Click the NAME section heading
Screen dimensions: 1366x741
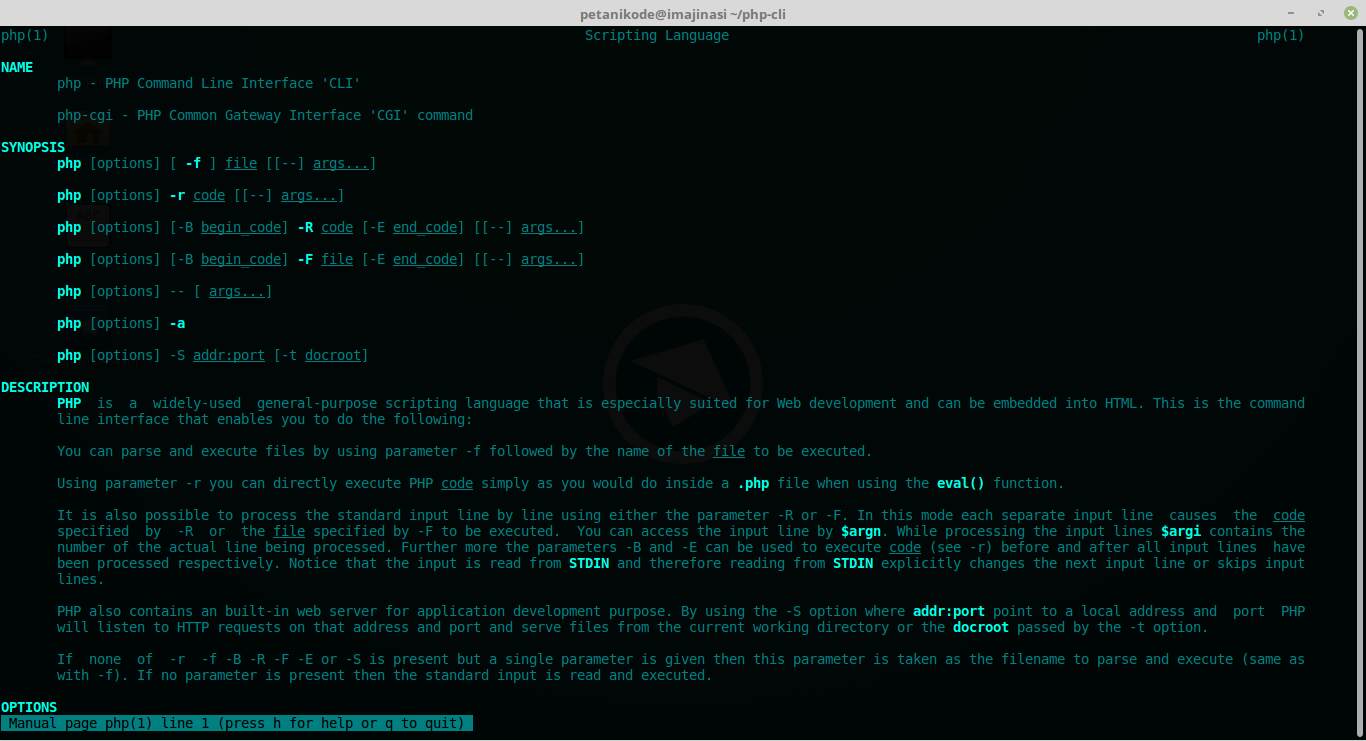[17, 67]
